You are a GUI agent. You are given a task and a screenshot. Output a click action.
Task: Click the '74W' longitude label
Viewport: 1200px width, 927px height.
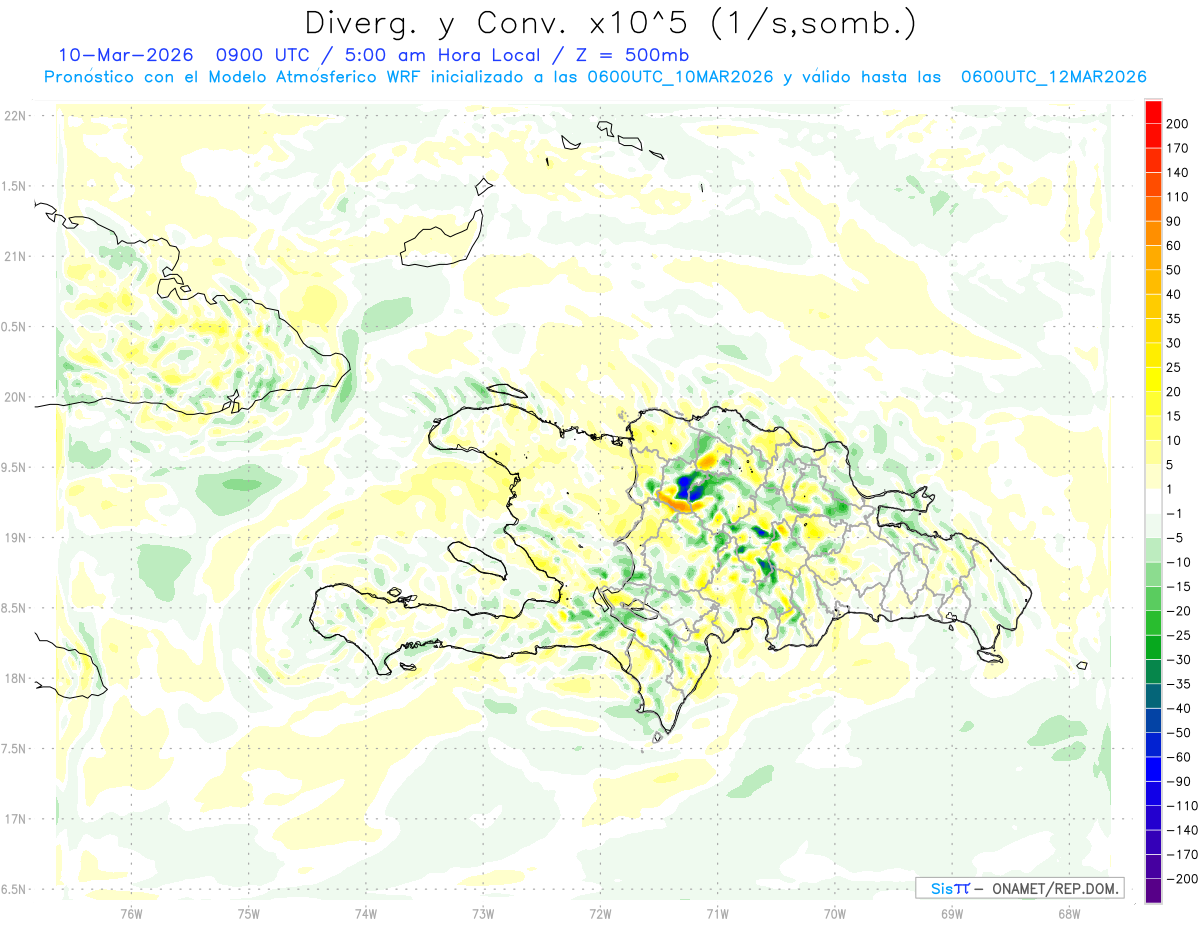click(x=366, y=913)
